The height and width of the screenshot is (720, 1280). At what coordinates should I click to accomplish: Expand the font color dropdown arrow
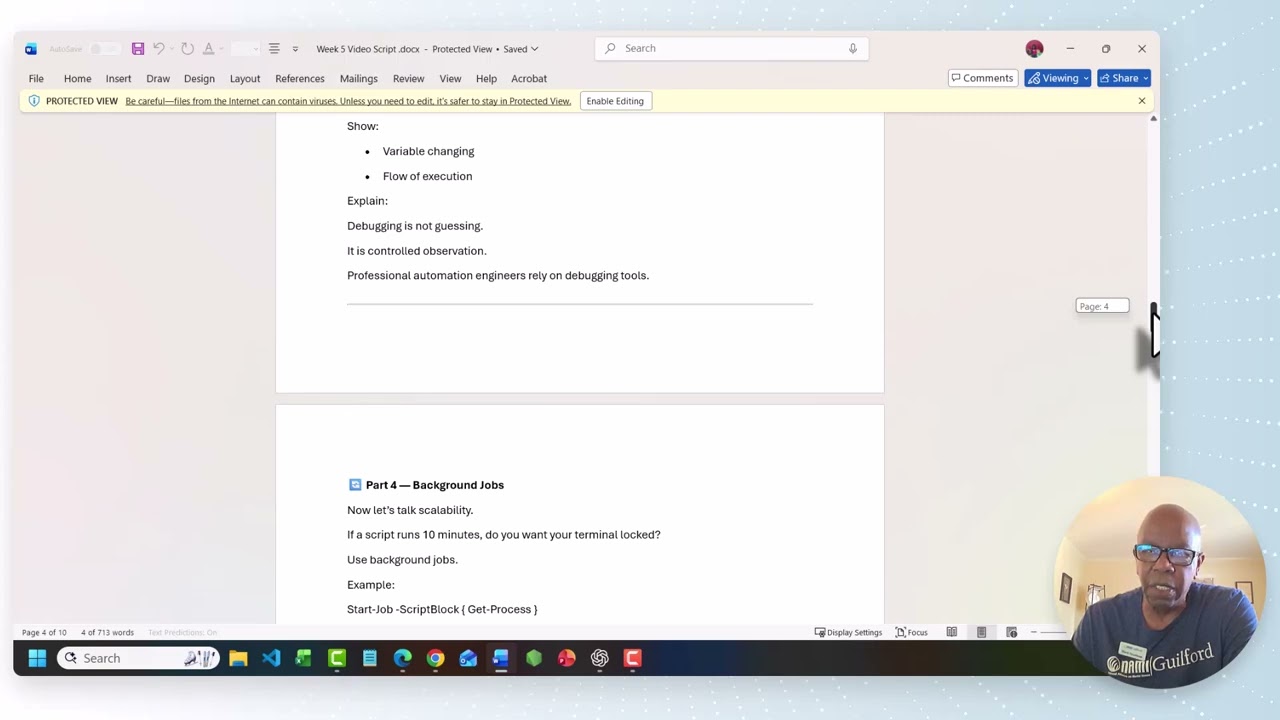(x=221, y=49)
